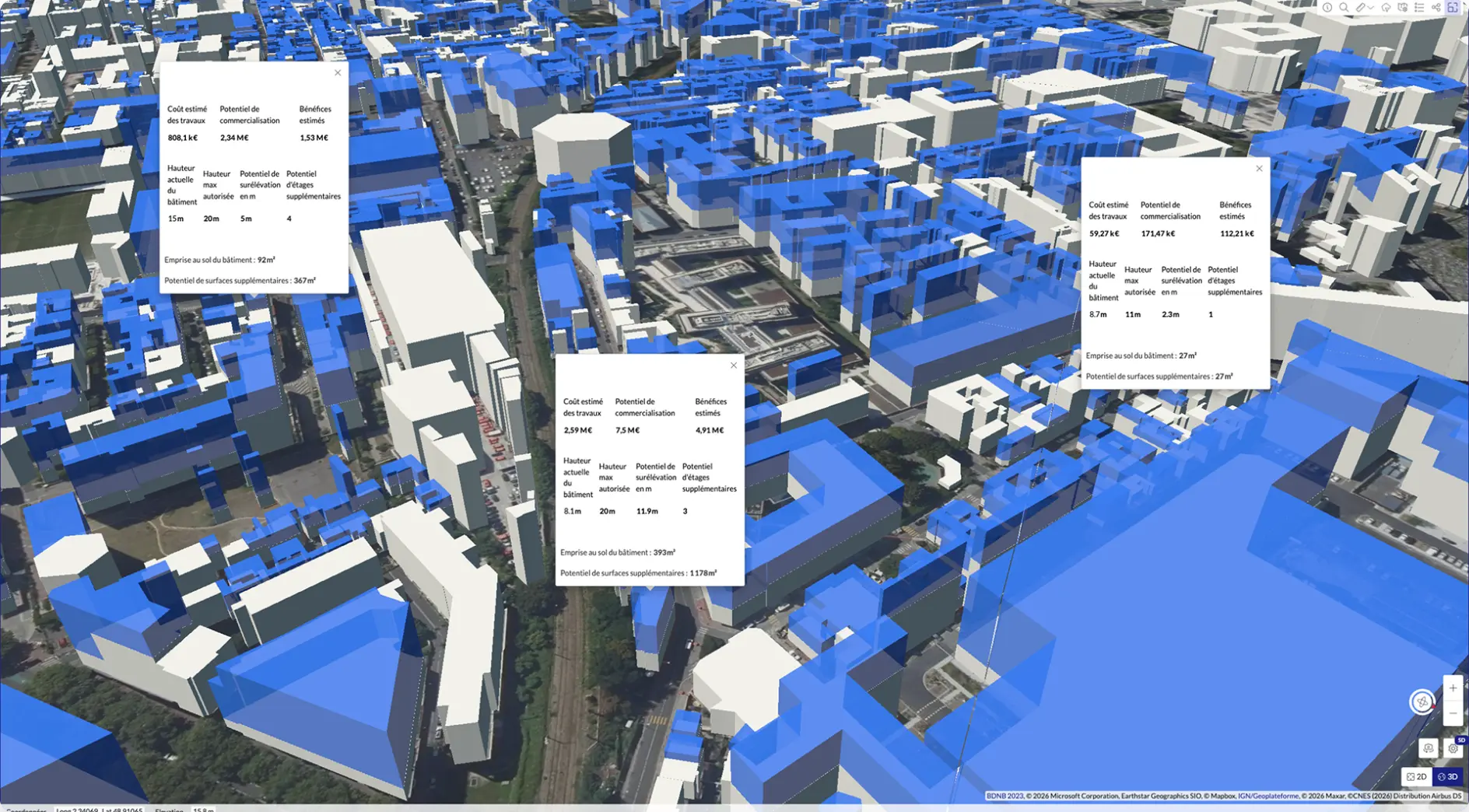Close the popup showing 808,1 k€ cost
This screenshot has width=1469, height=812.
[x=338, y=72]
